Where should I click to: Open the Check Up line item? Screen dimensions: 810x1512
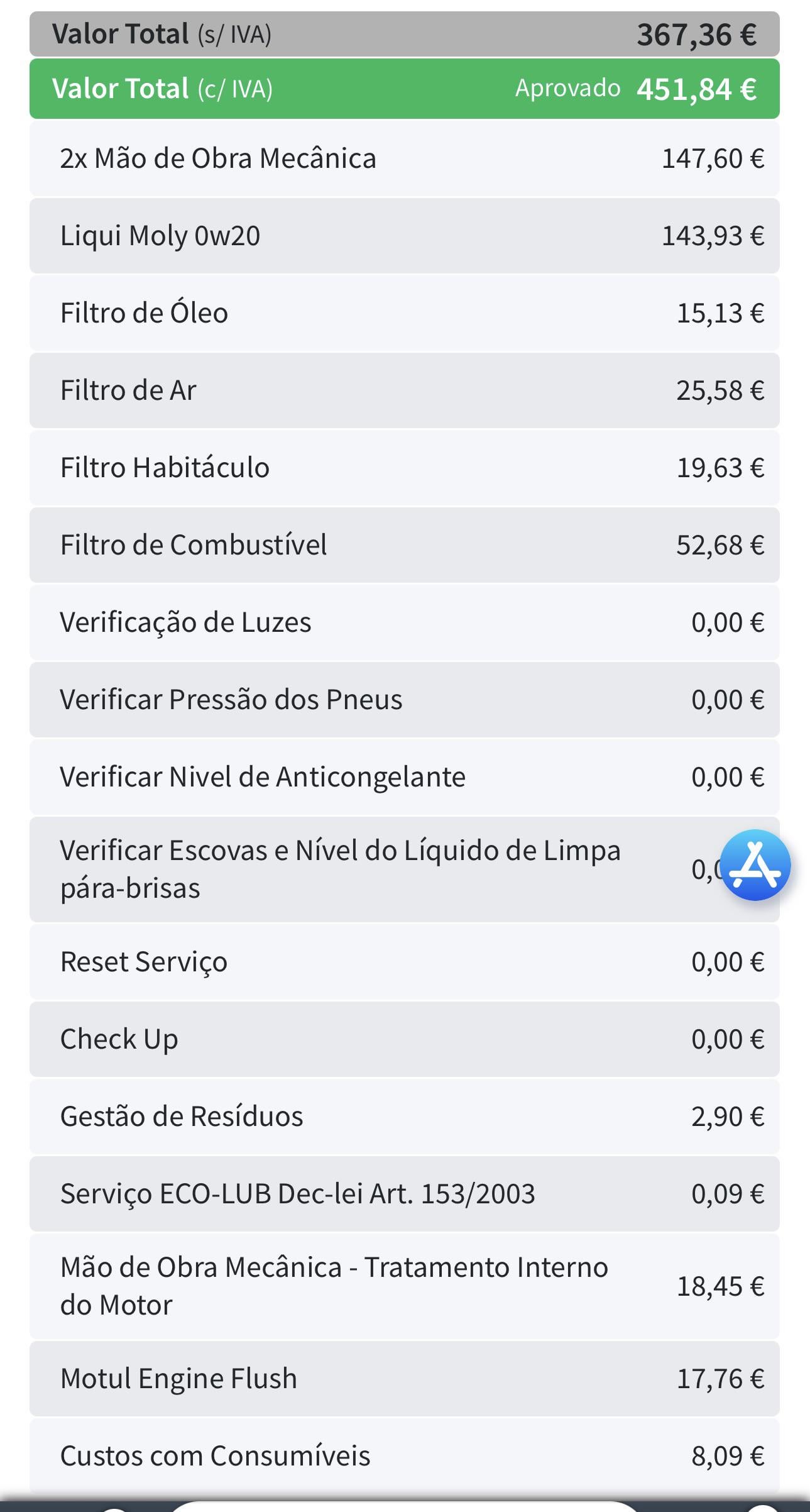point(405,1039)
